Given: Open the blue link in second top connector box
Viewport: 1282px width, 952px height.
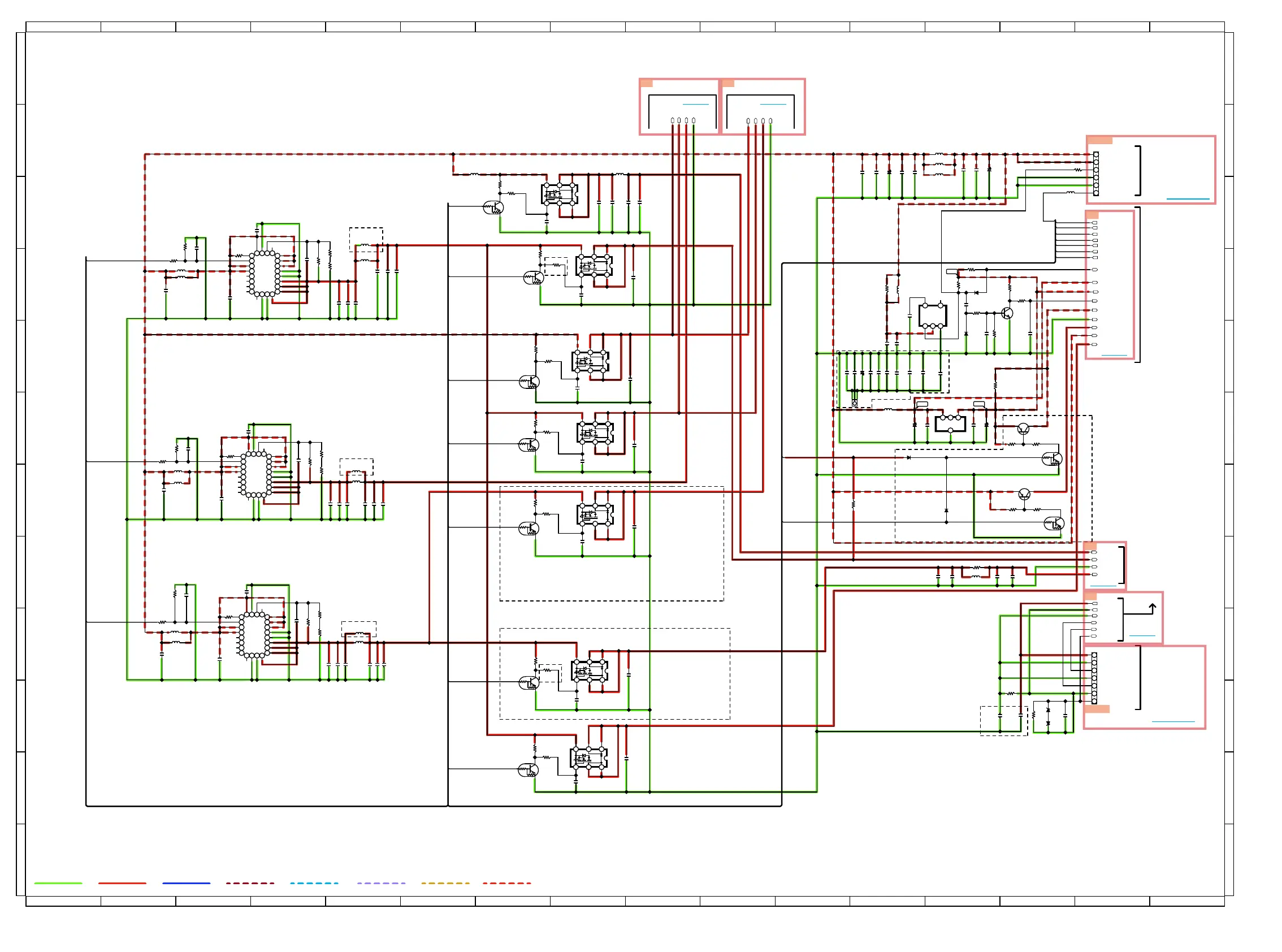Looking at the screenshot, I should coord(773,105).
